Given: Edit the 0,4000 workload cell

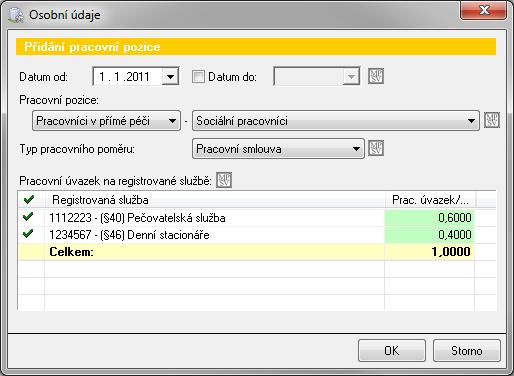Looking at the screenshot, I should coord(429,235).
